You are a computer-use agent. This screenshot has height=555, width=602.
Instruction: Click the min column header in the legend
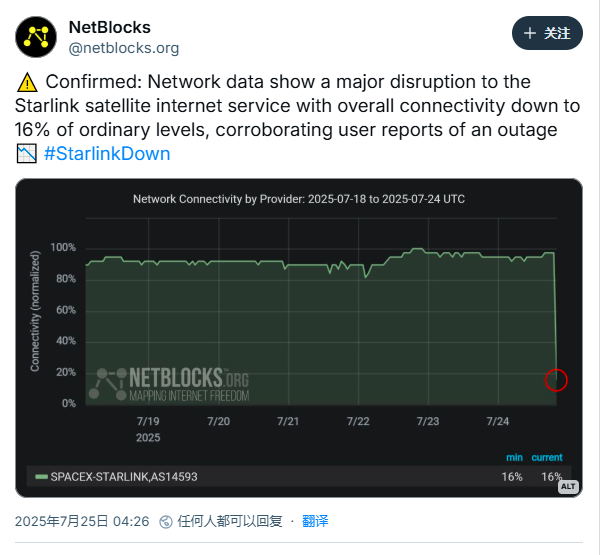(x=514, y=458)
